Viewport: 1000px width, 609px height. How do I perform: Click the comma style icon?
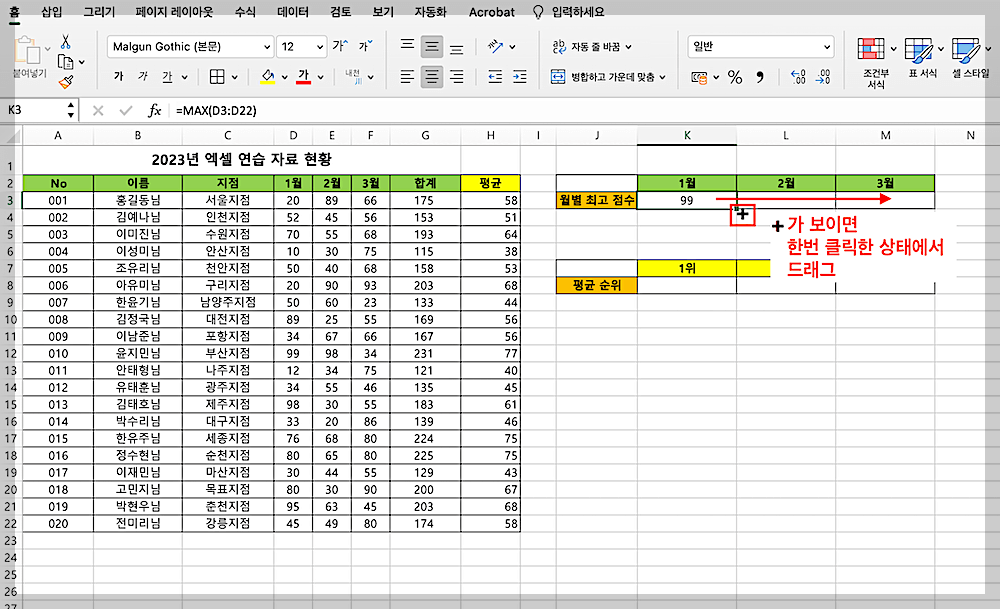(761, 76)
